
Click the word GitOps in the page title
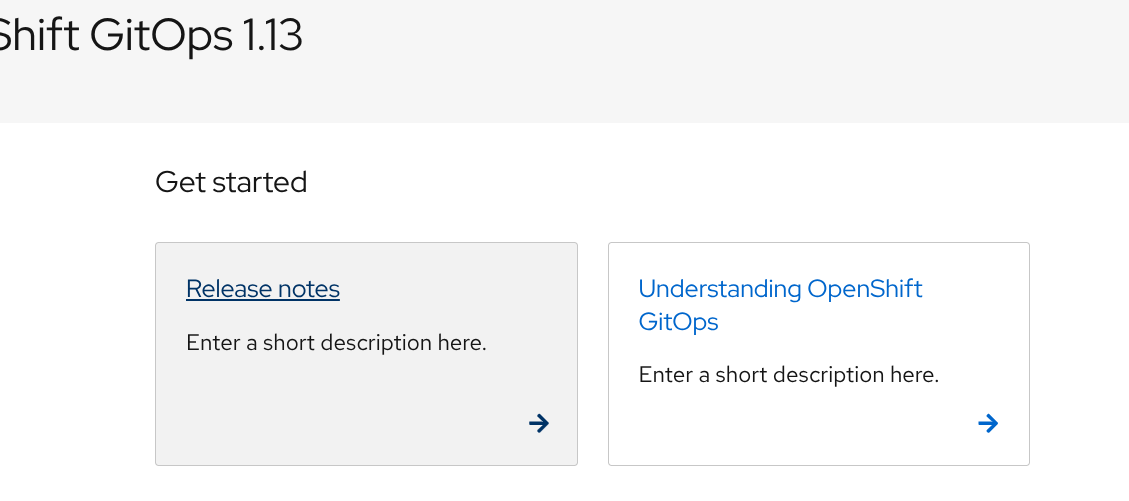pyautogui.click(x=160, y=37)
